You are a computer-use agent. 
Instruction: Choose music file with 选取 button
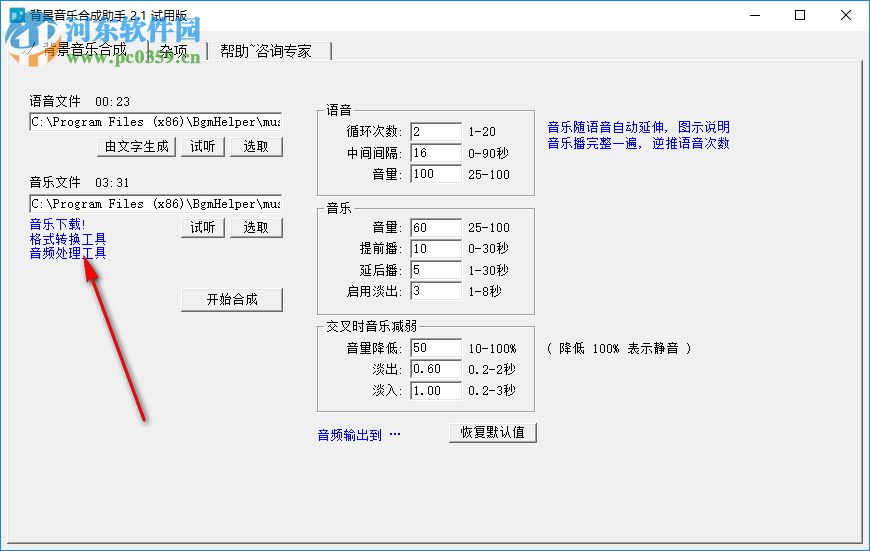[x=256, y=228]
